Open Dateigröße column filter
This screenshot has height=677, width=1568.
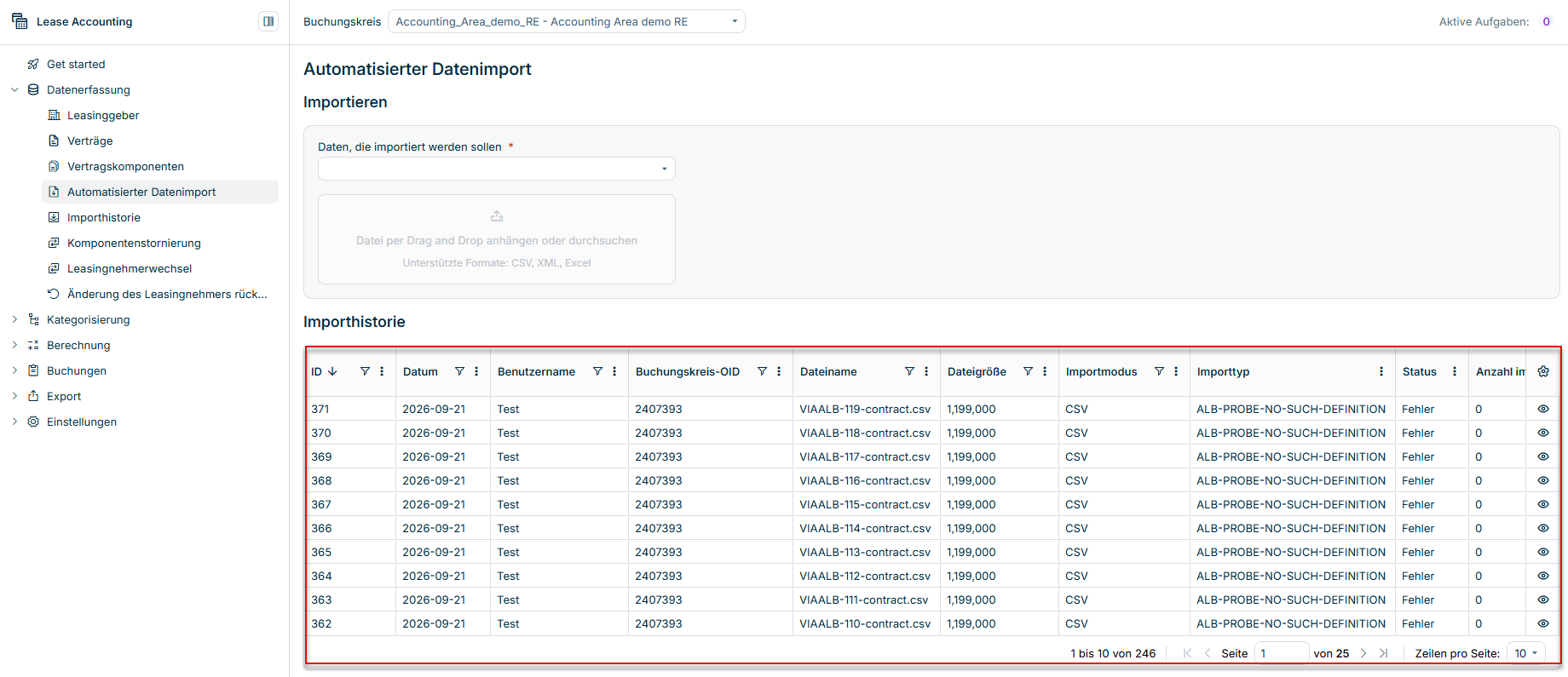[x=1028, y=371]
